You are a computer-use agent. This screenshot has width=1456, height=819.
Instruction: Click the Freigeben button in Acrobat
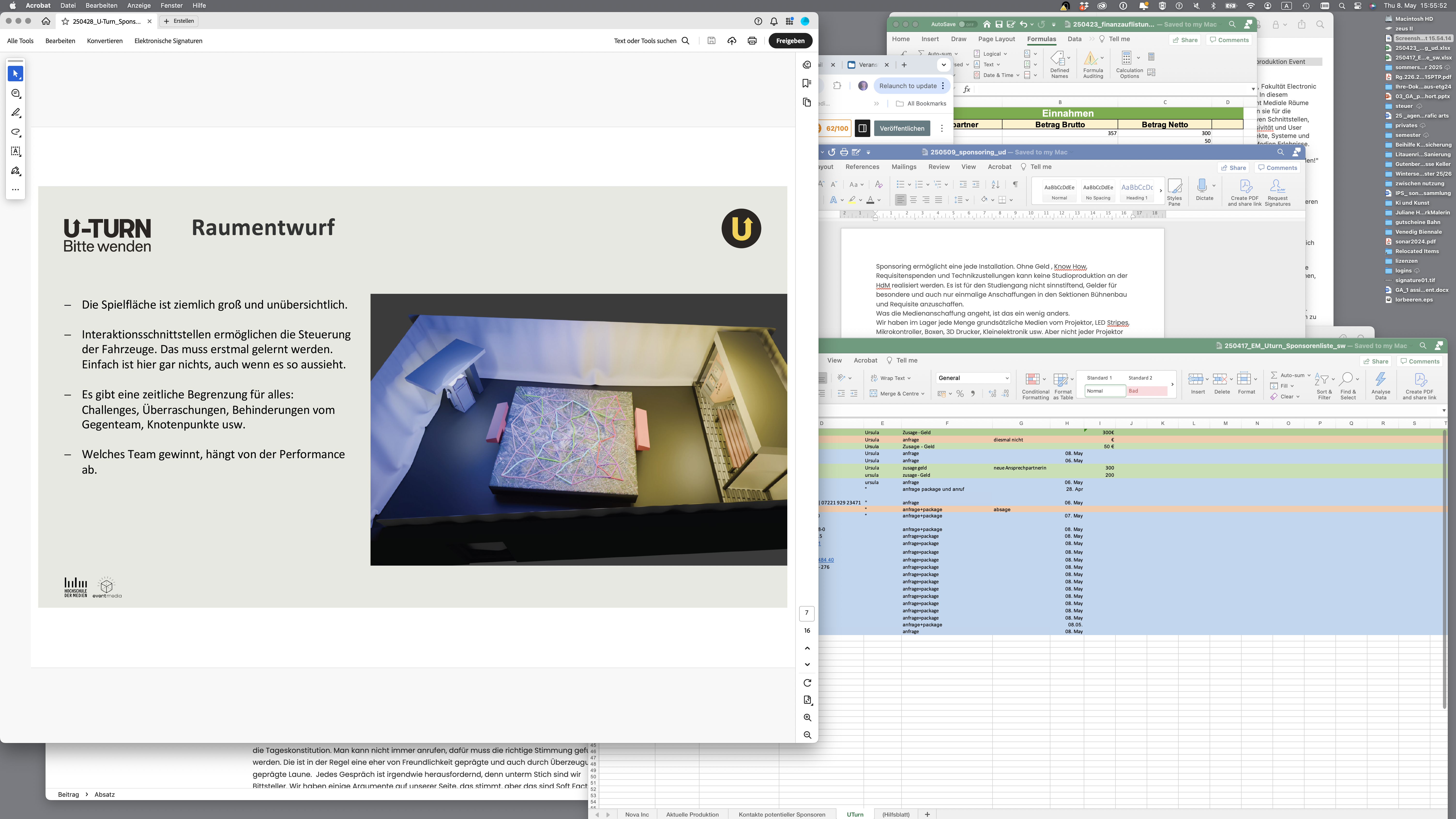(x=790, y=41)
